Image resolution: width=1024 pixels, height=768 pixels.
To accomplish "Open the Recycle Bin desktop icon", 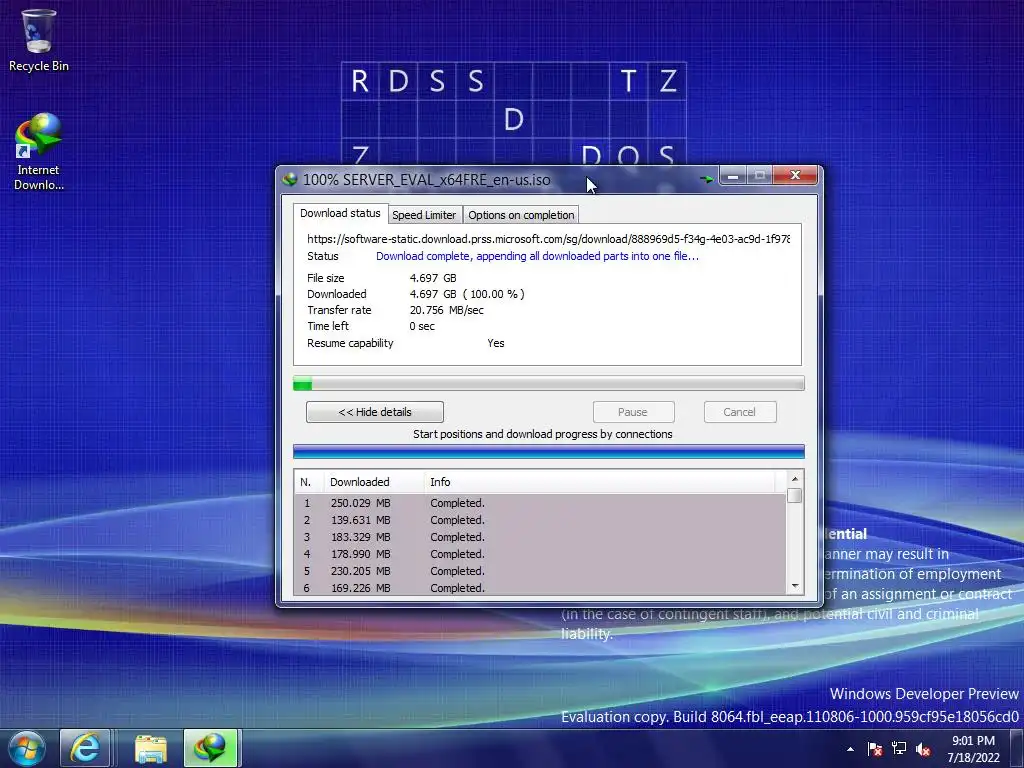I will click(39, 40).
